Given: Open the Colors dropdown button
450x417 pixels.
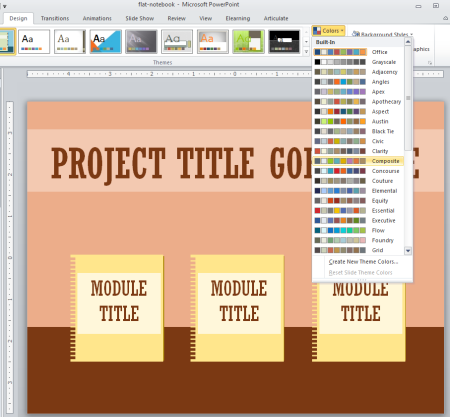Looking at the screenshot, I should (x=329, y=31).
